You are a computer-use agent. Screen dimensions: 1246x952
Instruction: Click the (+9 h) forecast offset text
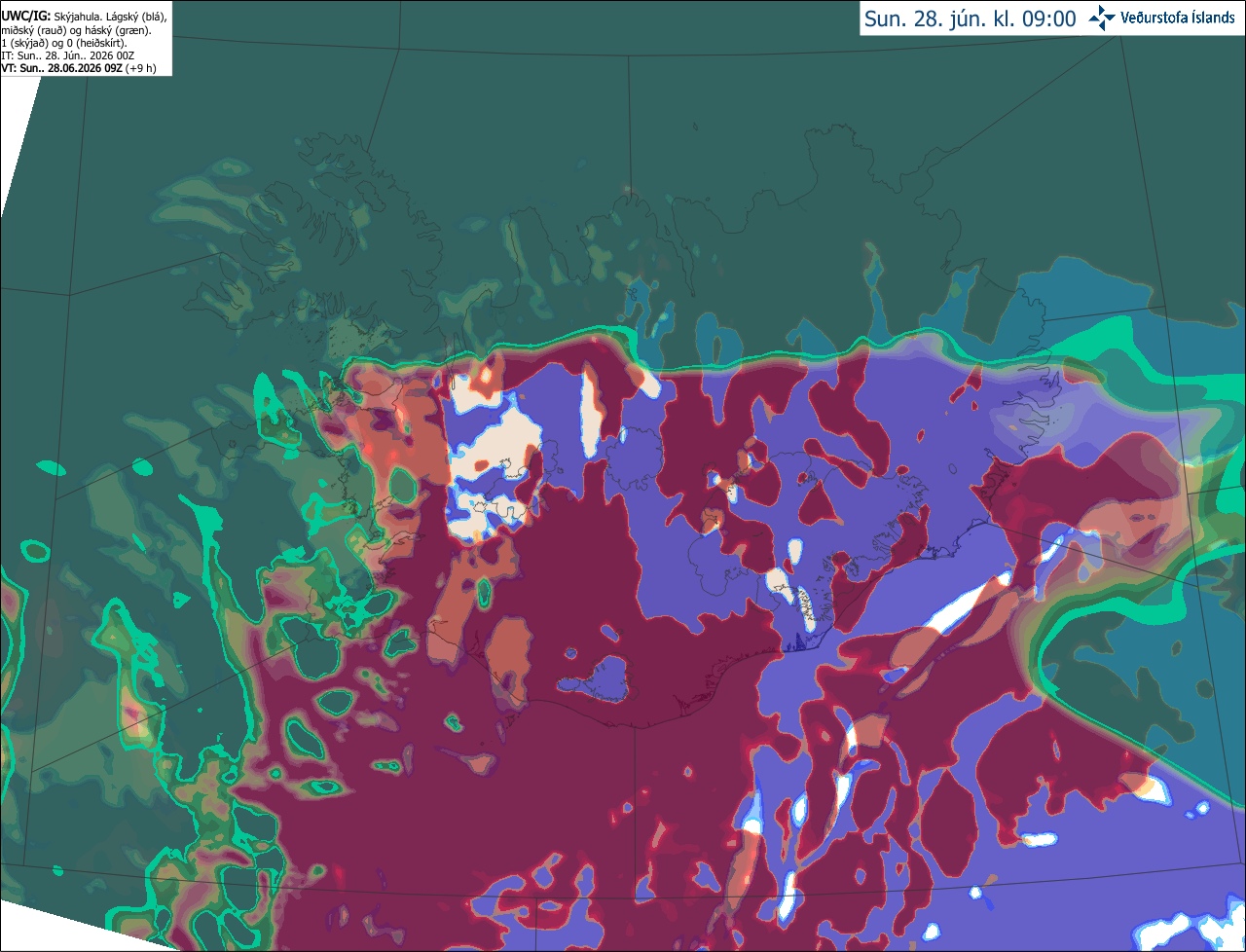click(x=140, y=67)
